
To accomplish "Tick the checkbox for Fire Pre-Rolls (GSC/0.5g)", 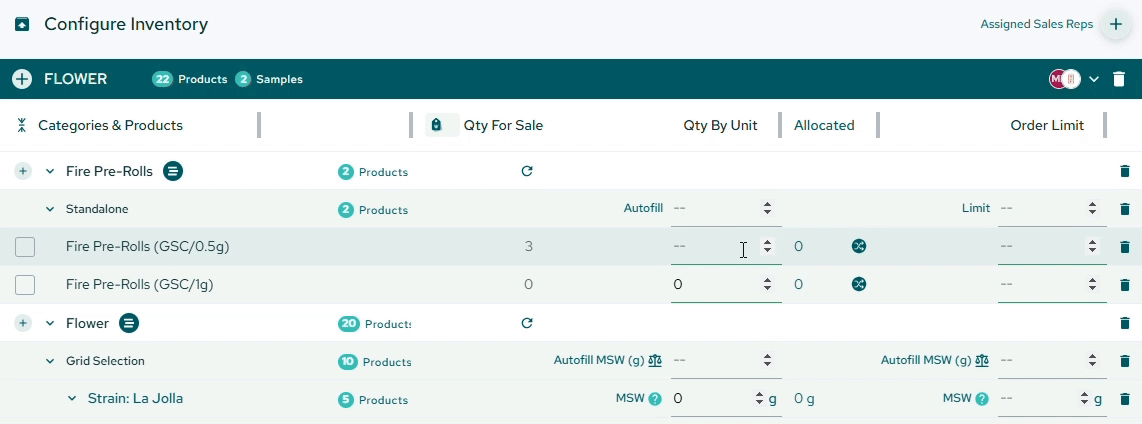I will [x=25, y=247].
